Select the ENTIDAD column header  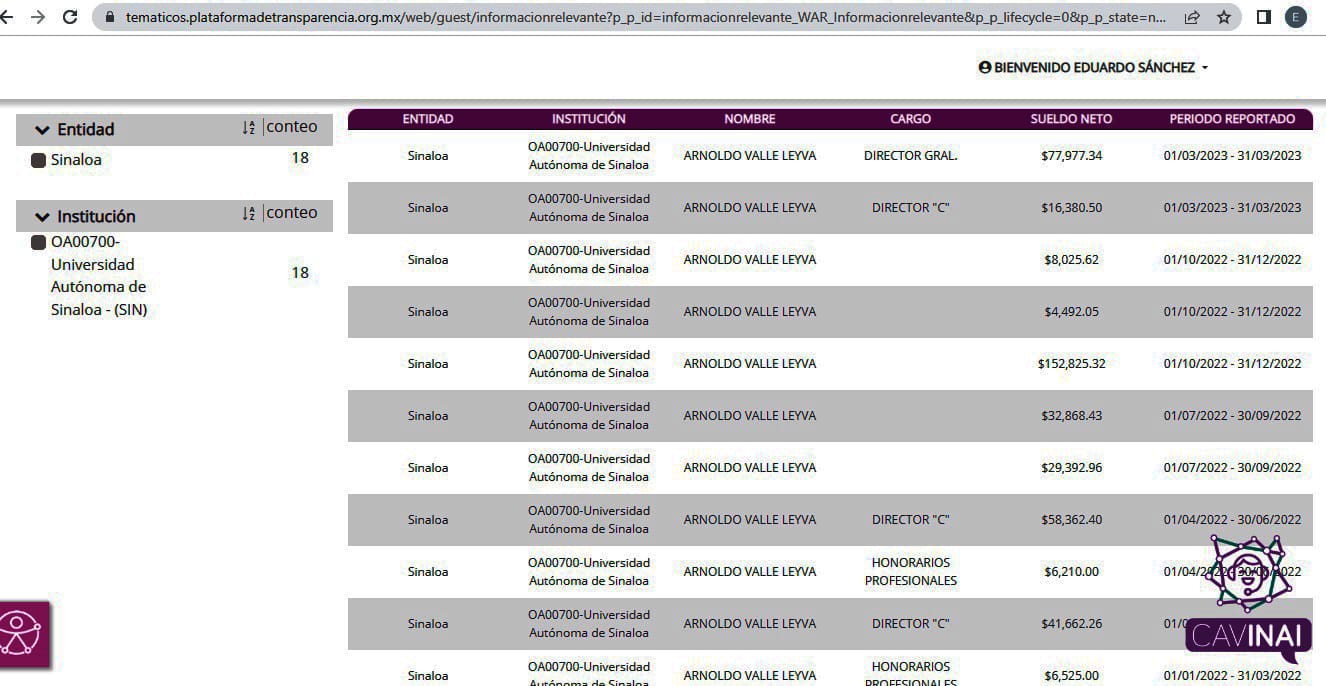click(x=428, y=119)
